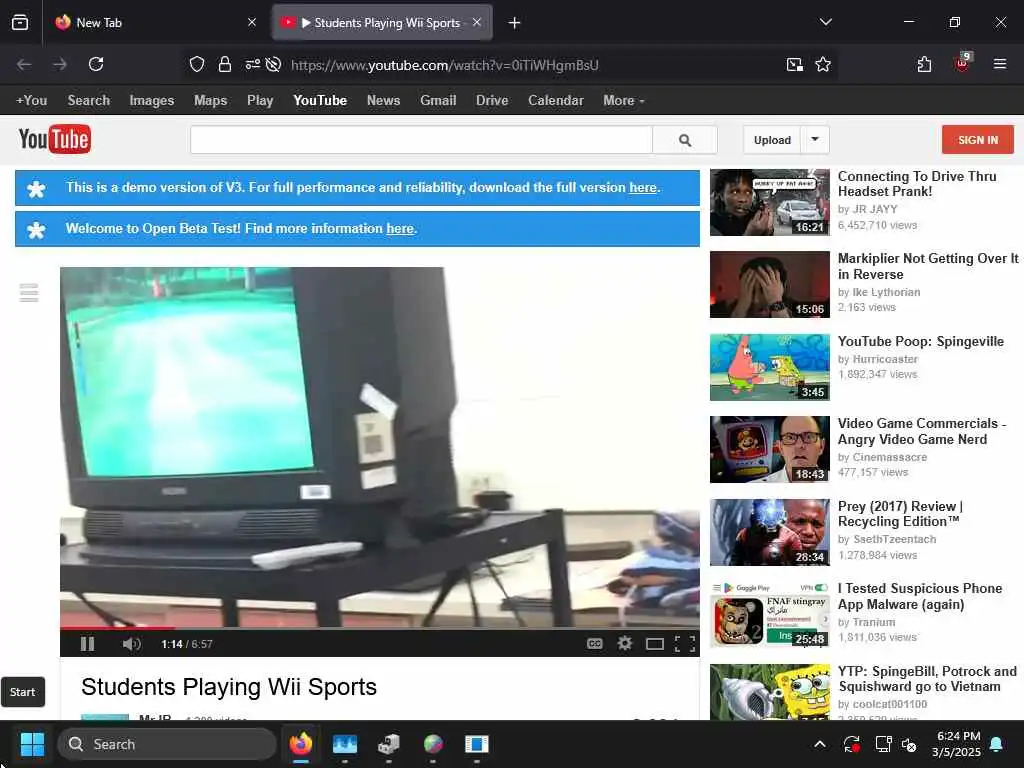Mute the video volume speaker icon

[x=131, y=644]
